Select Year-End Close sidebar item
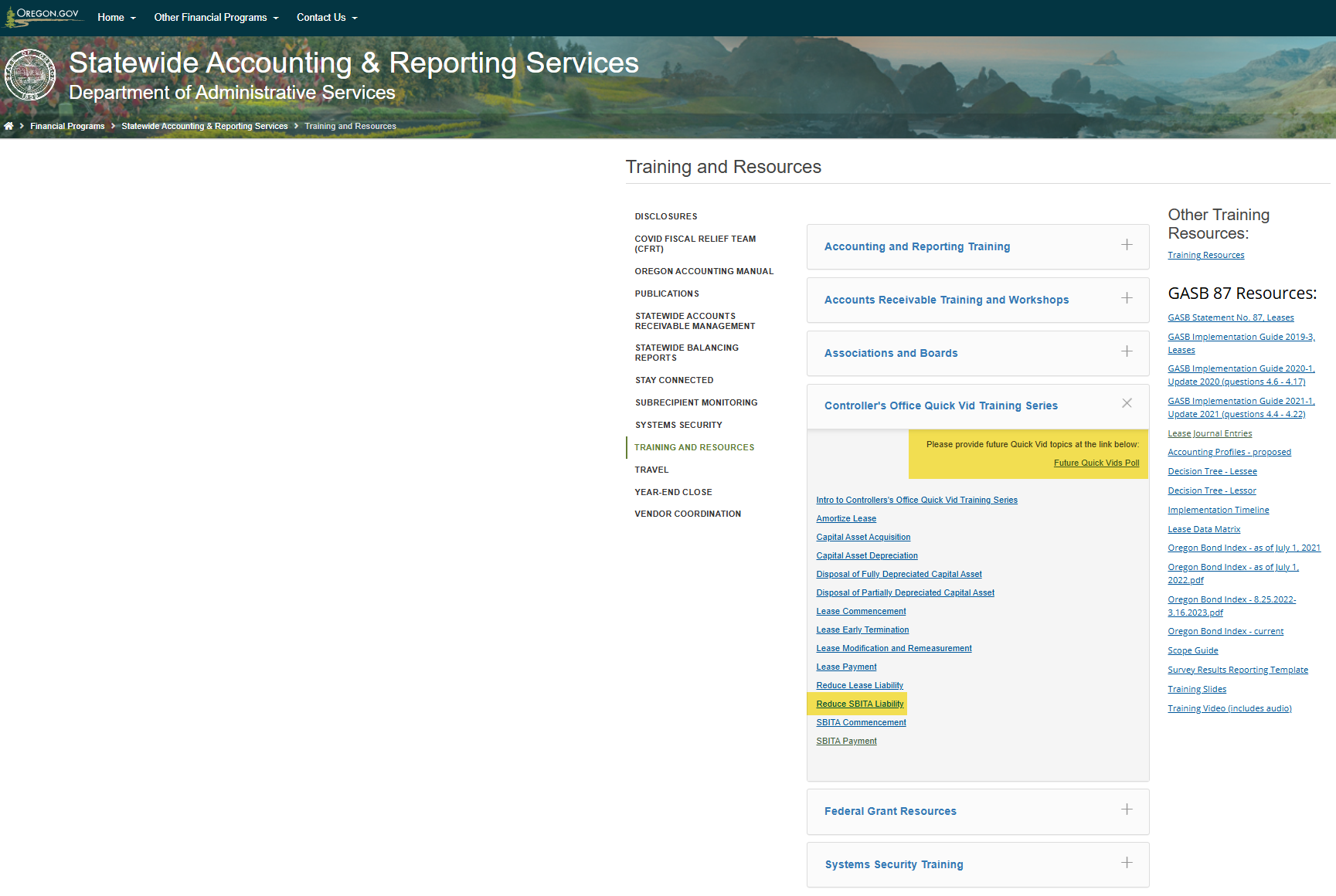The image size is (1336, 896). coord(673,492)
